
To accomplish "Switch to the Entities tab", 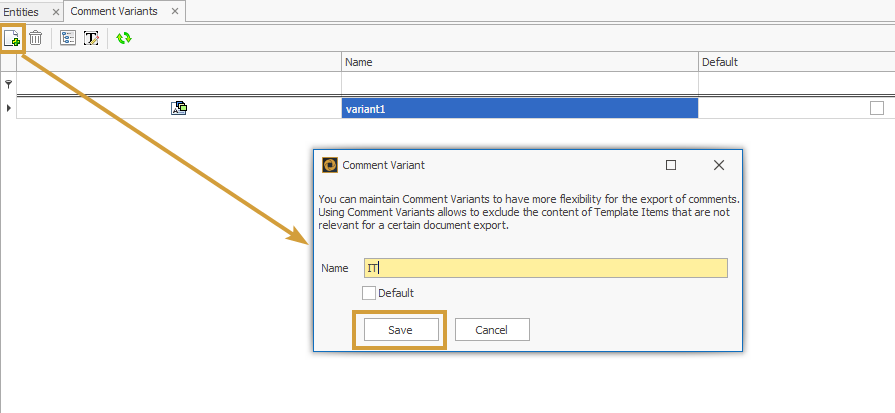I will click(x=21, y=12).
